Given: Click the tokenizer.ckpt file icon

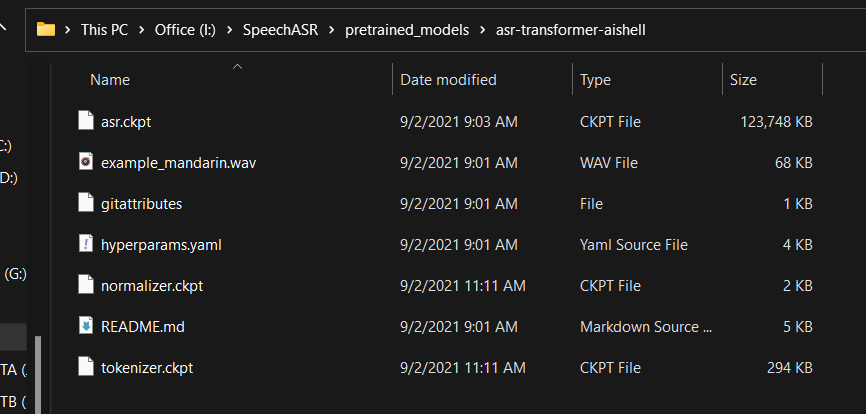Looking at the screenshot, I should tap(86, 367).
